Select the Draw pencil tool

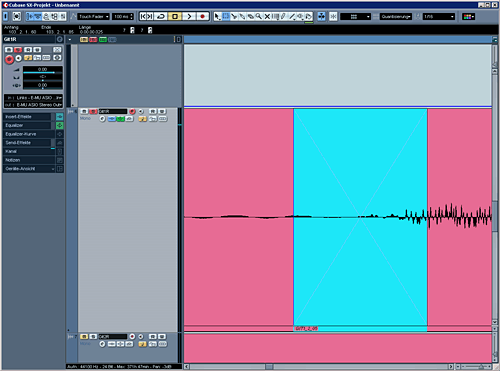coord(283,16)
